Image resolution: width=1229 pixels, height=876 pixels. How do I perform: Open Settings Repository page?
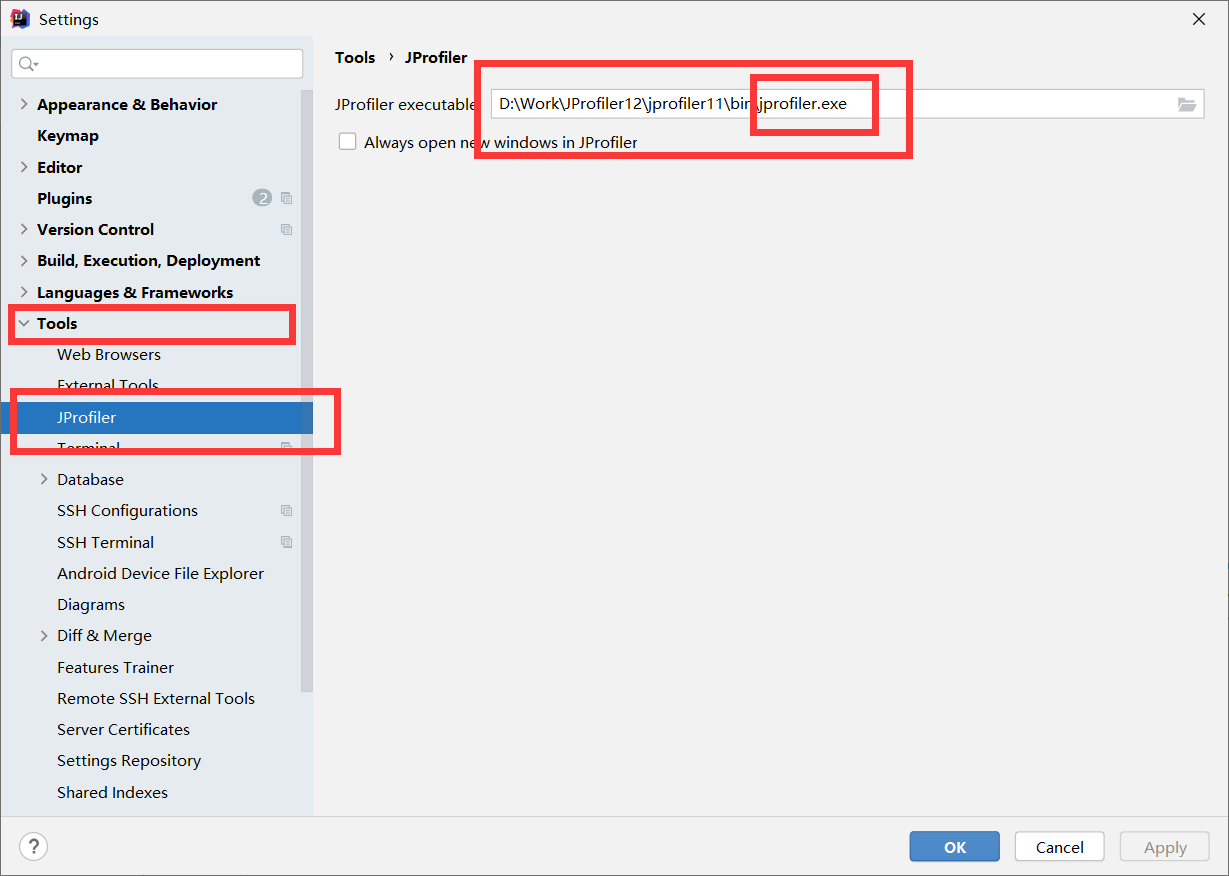point(129,760)
